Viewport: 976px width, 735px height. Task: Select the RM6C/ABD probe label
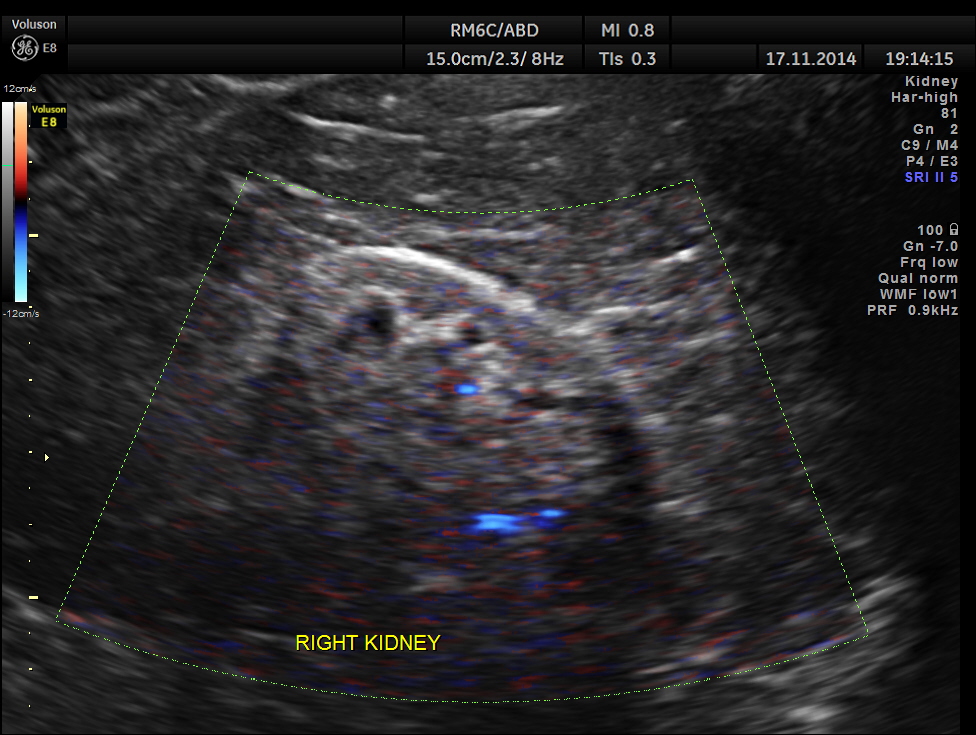pyautogui.click(x=494, y=30)
